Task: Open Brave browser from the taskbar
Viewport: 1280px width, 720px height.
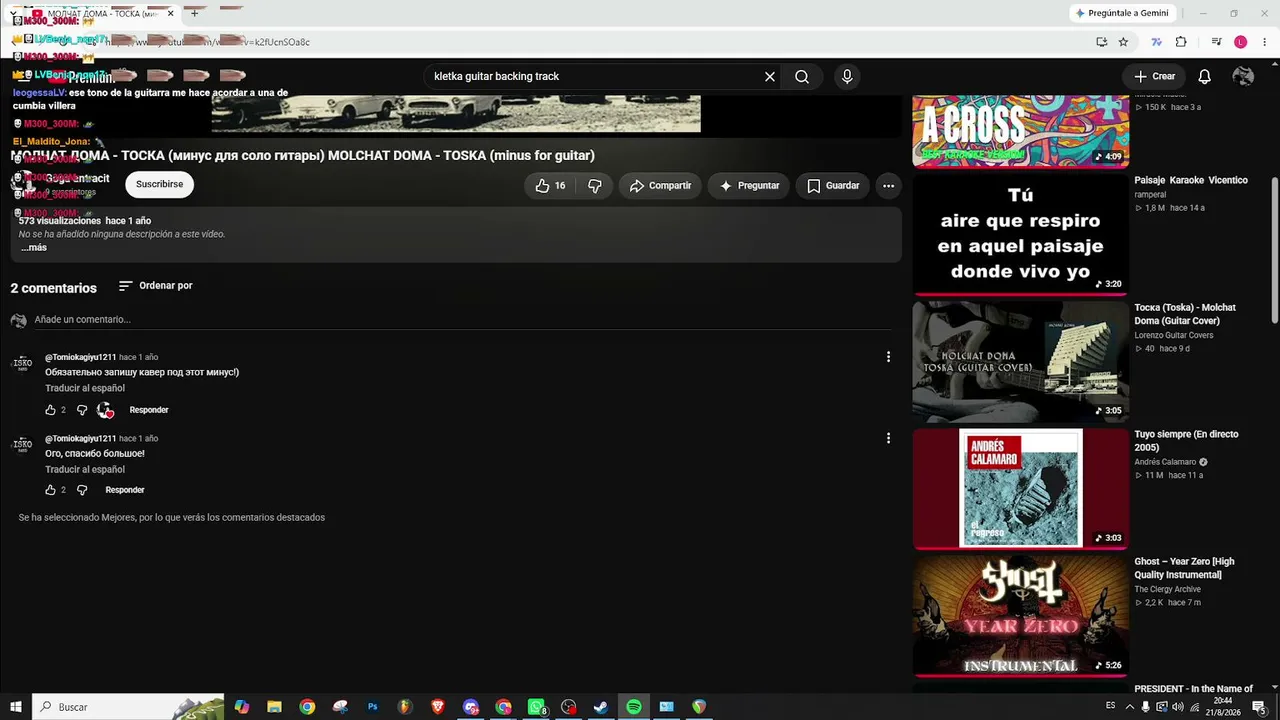Action: pyautogui.click(x=437, y=707)
